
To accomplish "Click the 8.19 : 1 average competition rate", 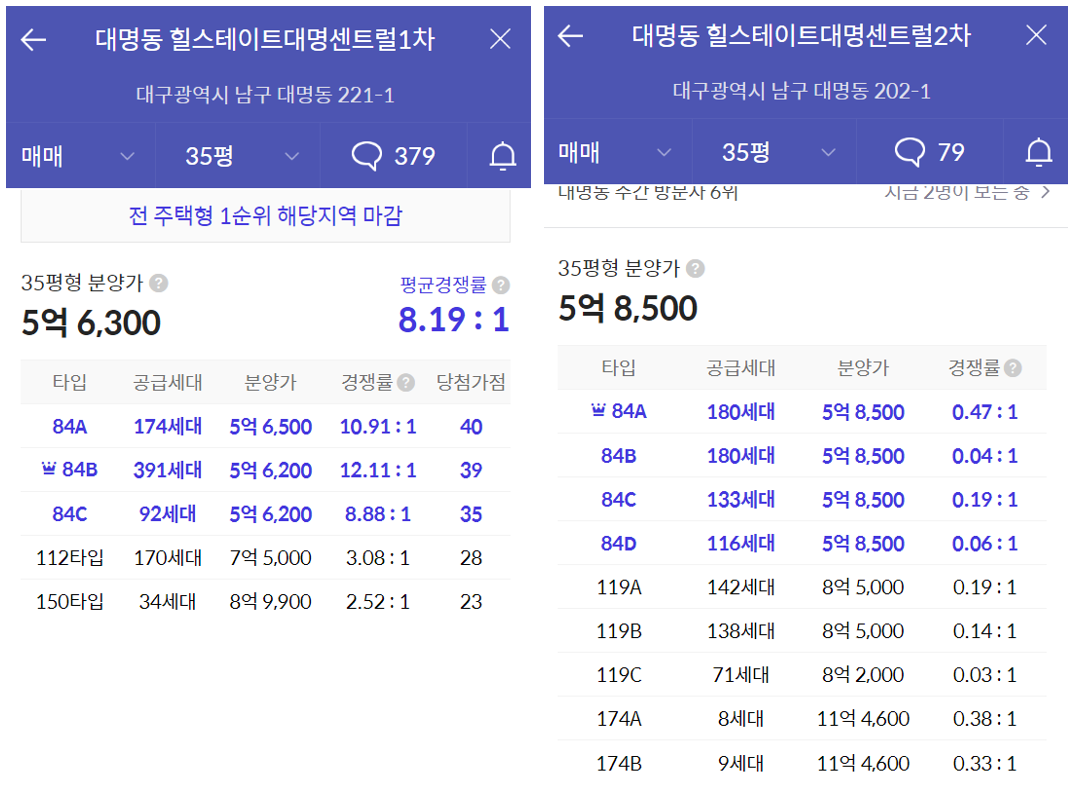I will click(x=454, y=320).
